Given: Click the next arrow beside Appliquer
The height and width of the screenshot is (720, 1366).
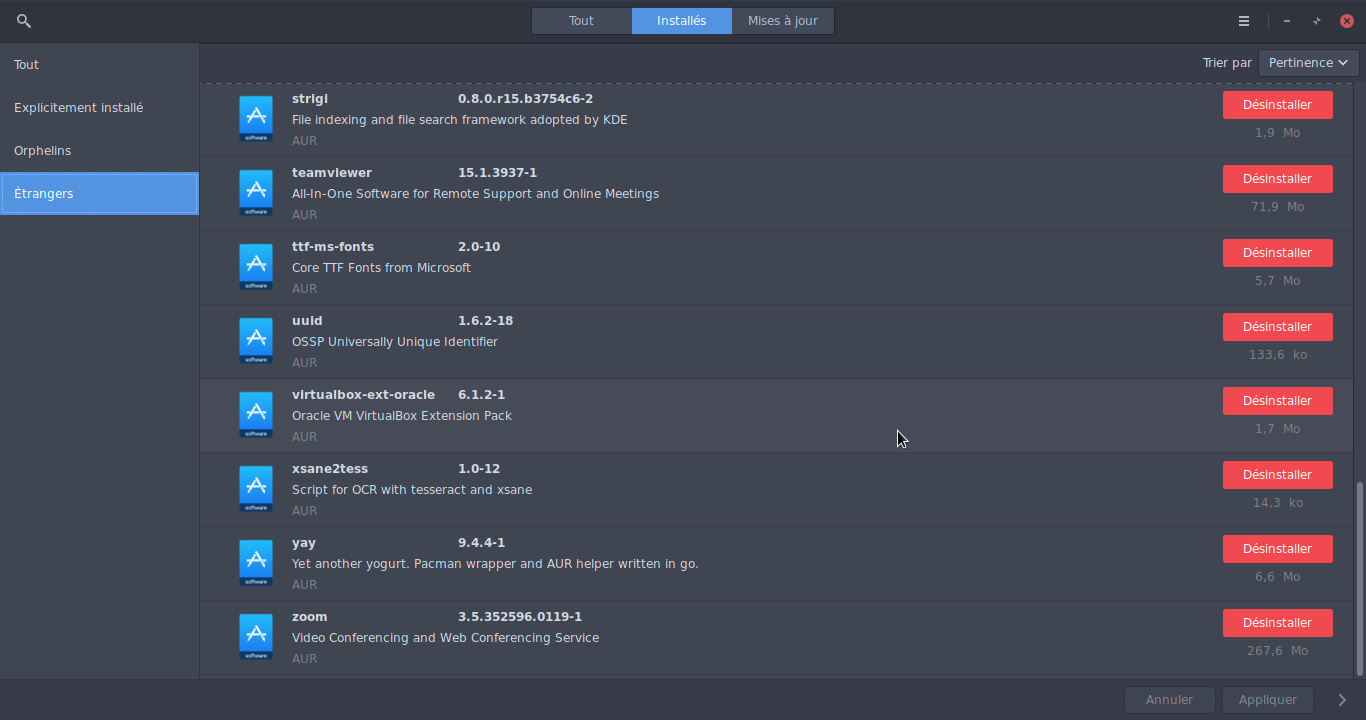Looking at the screenshot, I should [1343, 700].
